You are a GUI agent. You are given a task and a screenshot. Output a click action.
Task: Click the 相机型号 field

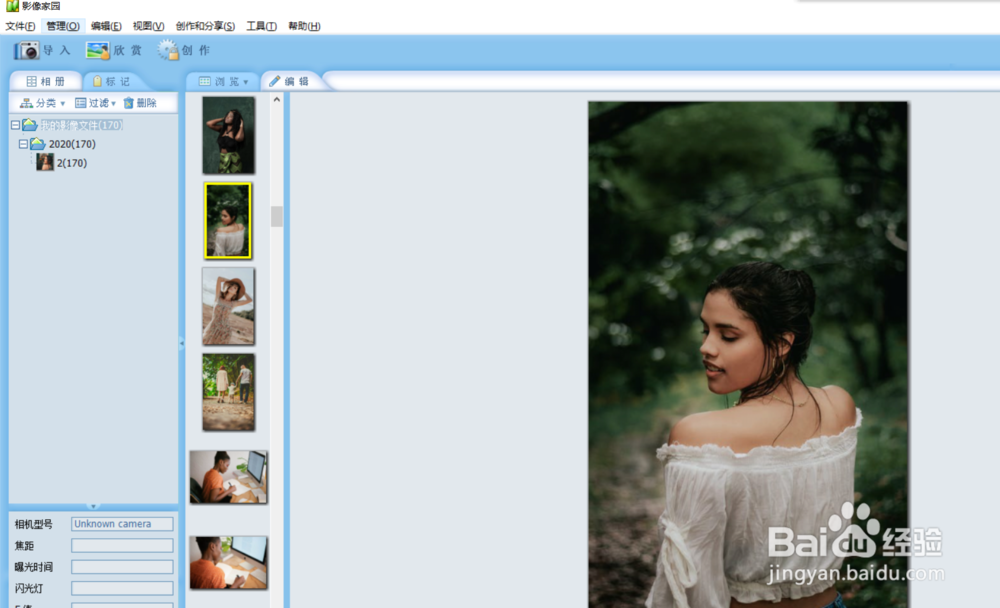pos(122,524)
